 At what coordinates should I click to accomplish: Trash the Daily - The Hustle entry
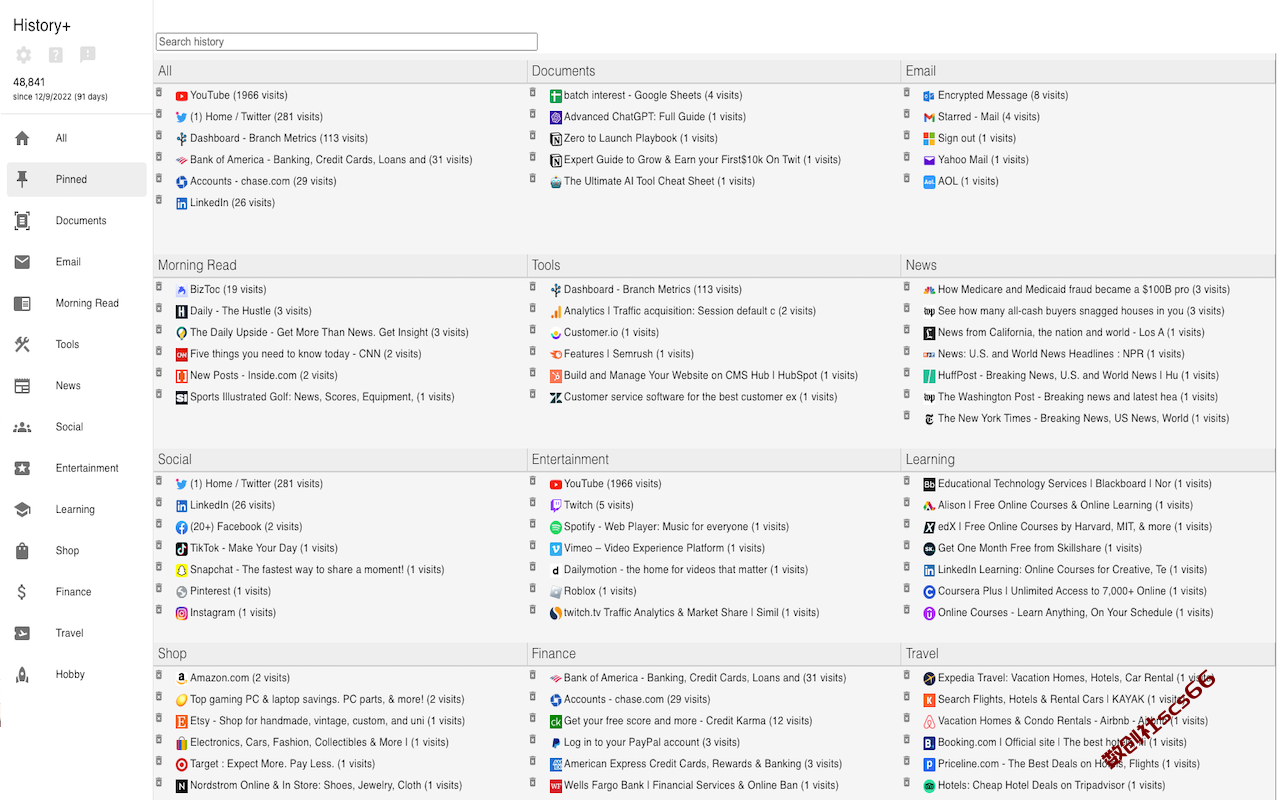(x=159, y=309)
